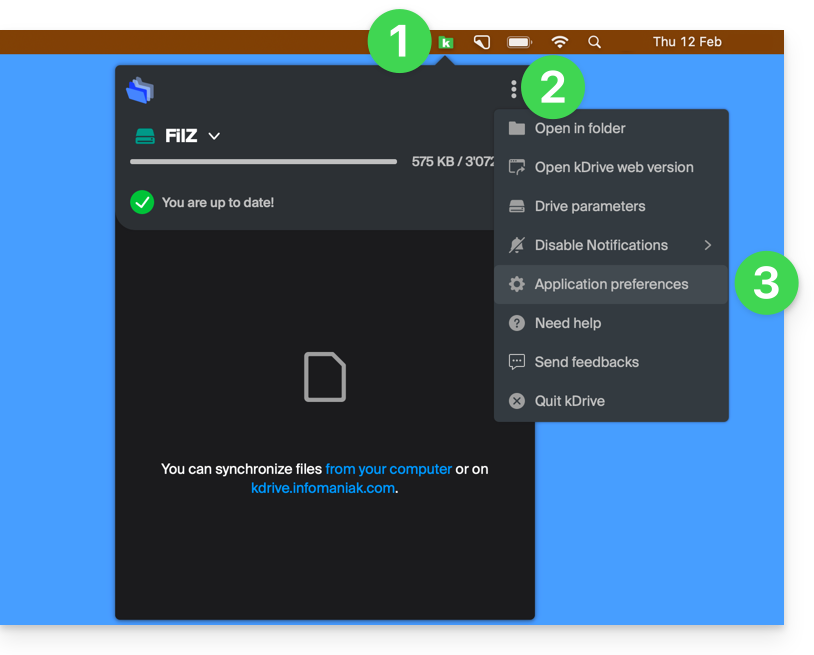
Task: Click the Application preferences gear icon
Action: tap(517, 284)
